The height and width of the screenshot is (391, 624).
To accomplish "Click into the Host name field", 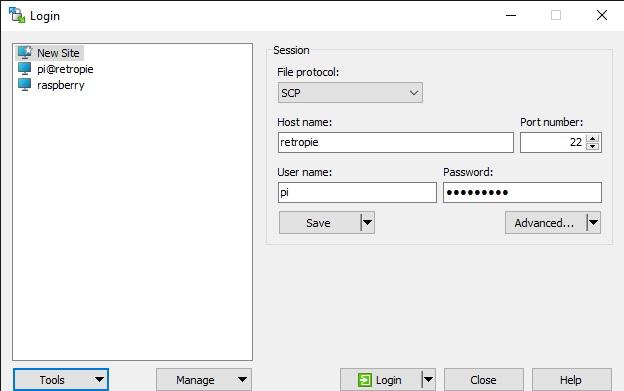I will coord(396,142).
